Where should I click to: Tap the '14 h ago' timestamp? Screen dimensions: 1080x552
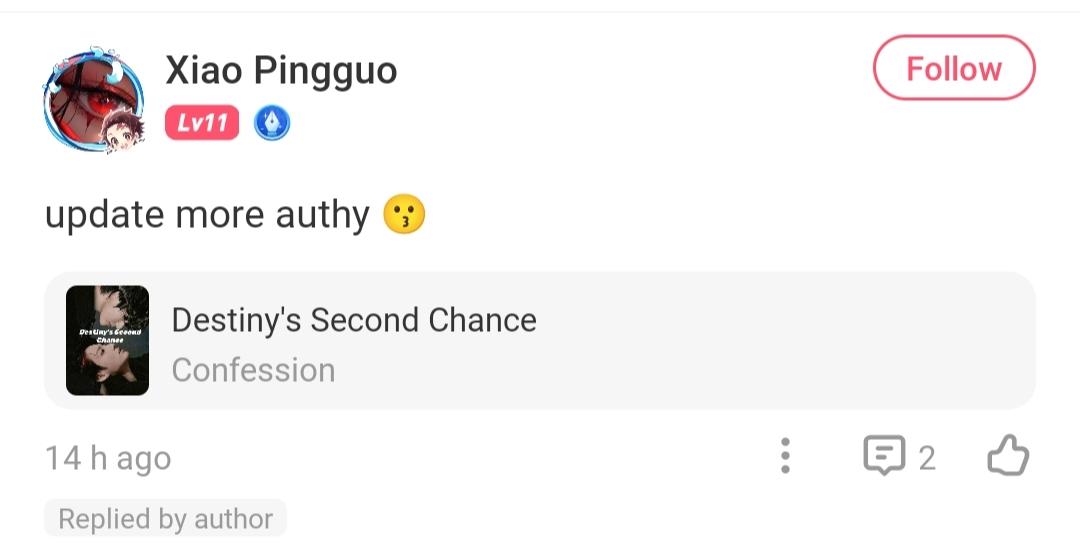108,458
